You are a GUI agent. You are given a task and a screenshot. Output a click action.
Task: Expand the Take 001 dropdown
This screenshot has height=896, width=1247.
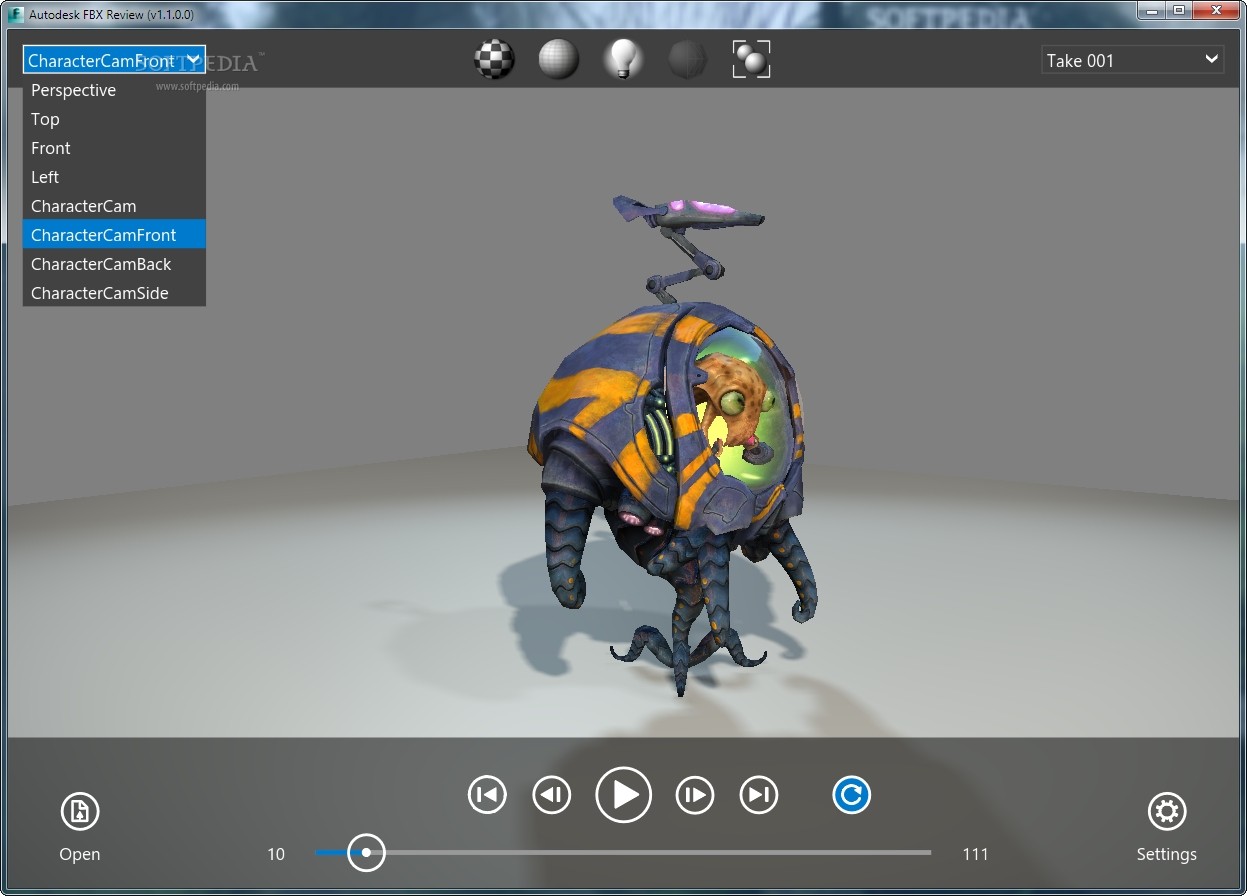1132,60
